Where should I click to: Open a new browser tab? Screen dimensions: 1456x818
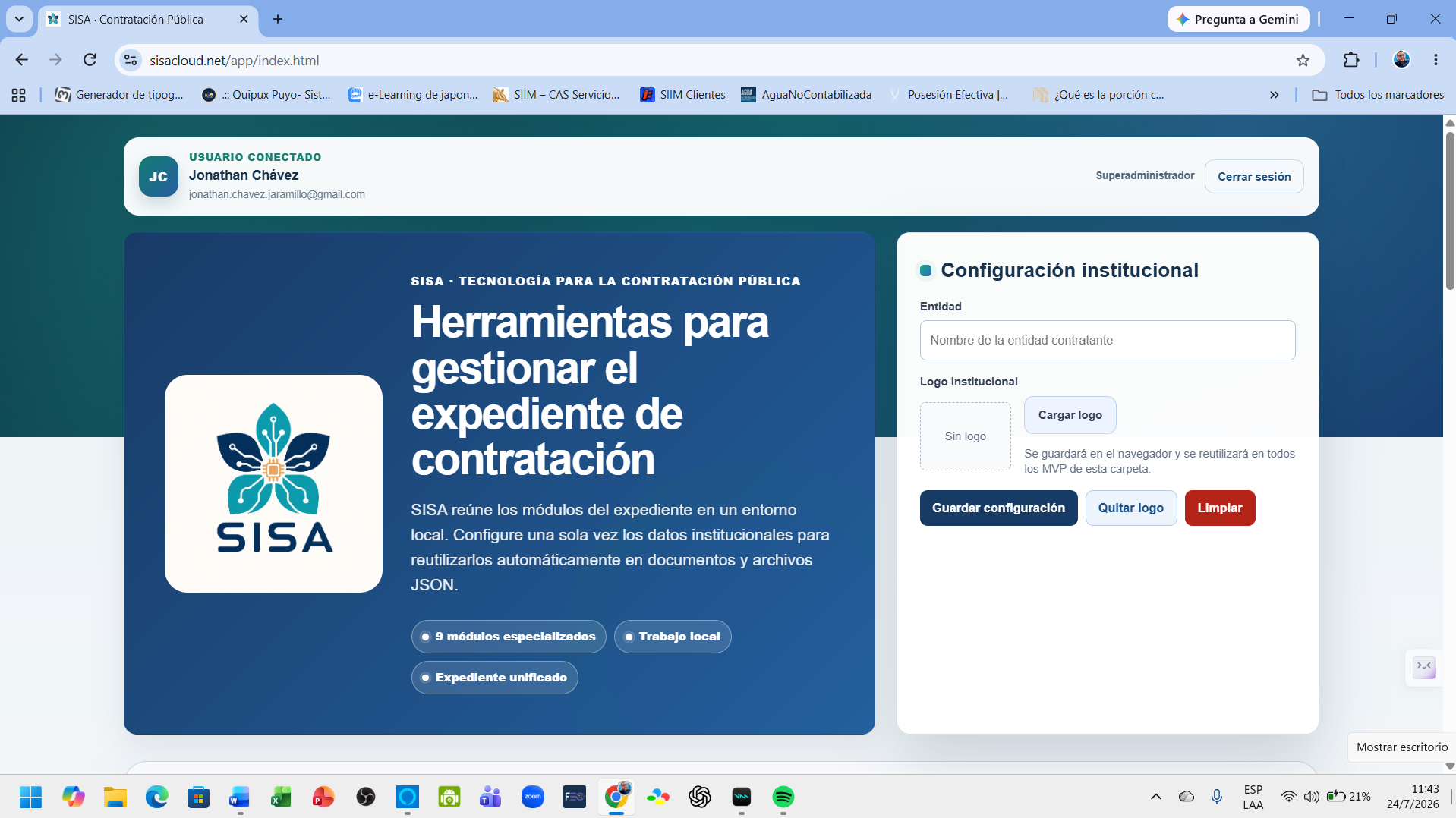278,19
